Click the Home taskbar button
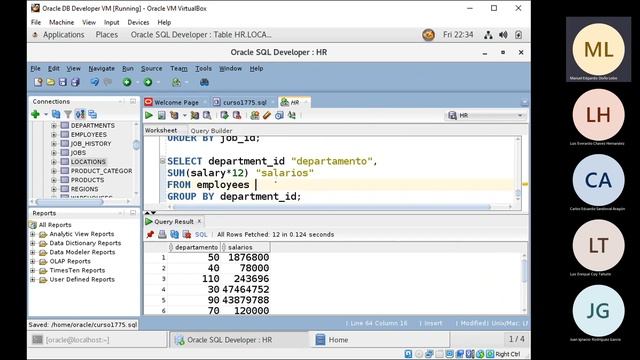640x360 pixels. pos(380,340)
